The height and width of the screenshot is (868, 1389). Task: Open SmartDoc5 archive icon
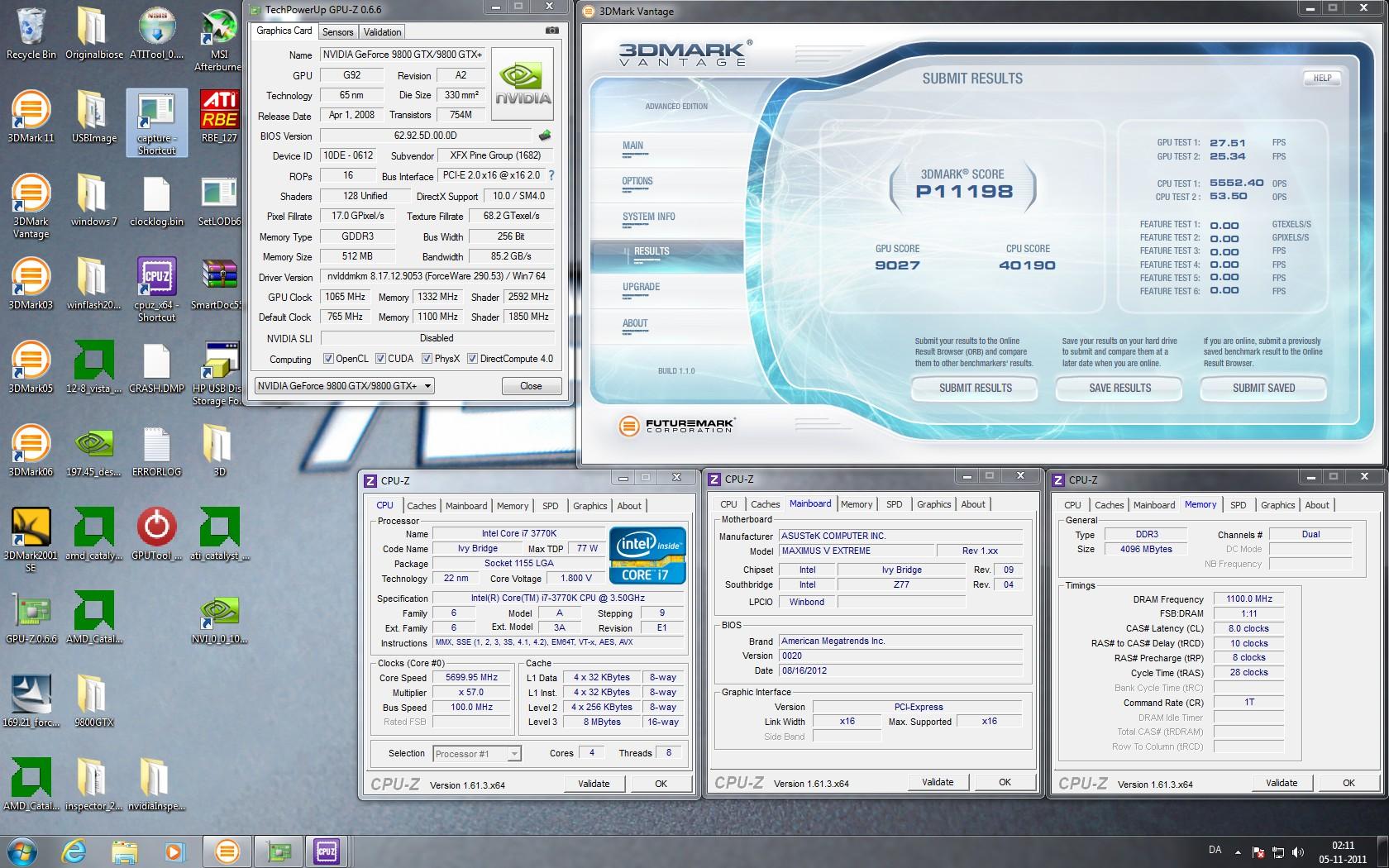[219, 284]
